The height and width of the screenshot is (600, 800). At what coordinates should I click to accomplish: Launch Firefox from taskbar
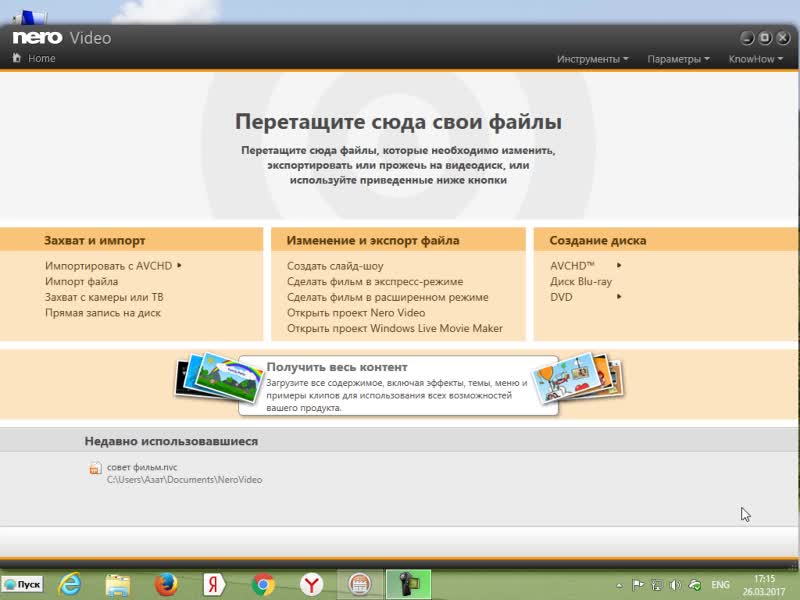166,585
